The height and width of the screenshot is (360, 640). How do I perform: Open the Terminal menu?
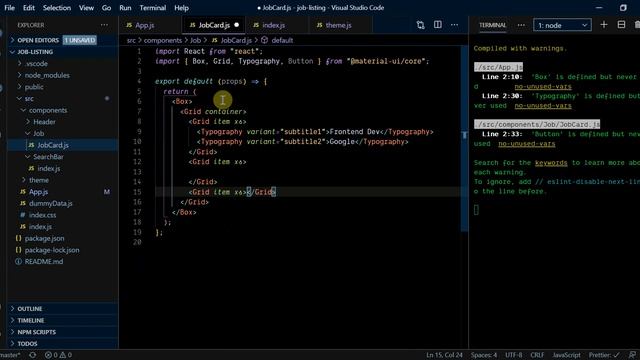click(x=153, y=8)
